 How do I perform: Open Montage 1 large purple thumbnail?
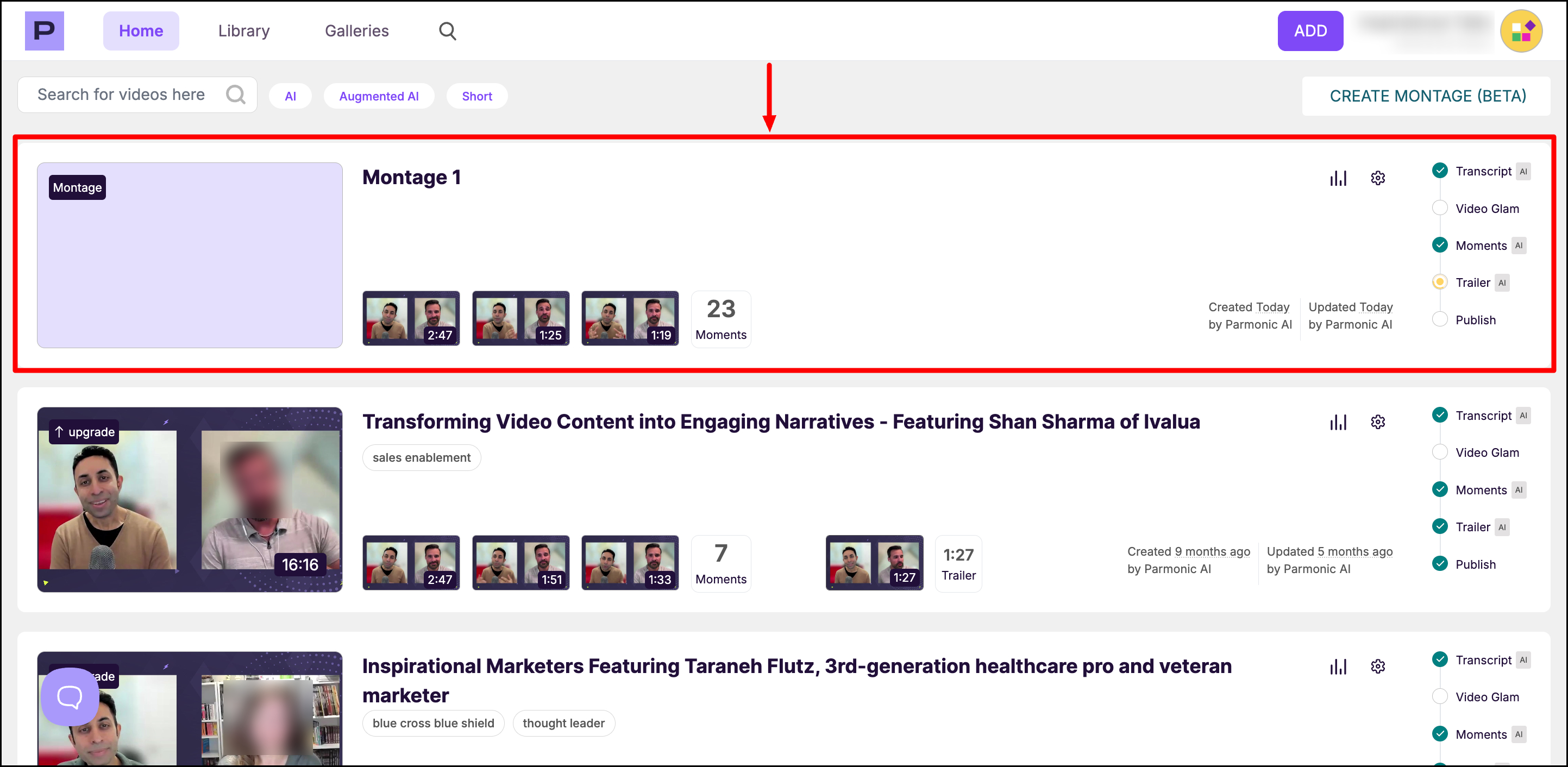click(189, 255)
